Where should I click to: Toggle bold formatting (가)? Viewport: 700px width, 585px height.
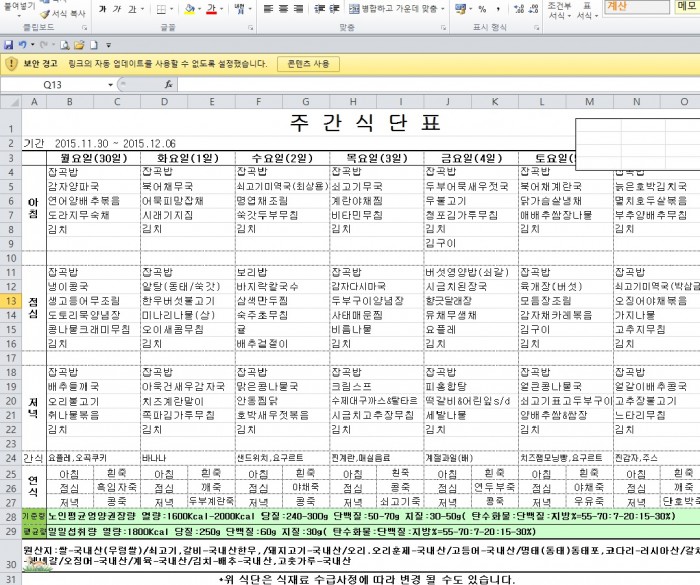click(x=102, y=8)
